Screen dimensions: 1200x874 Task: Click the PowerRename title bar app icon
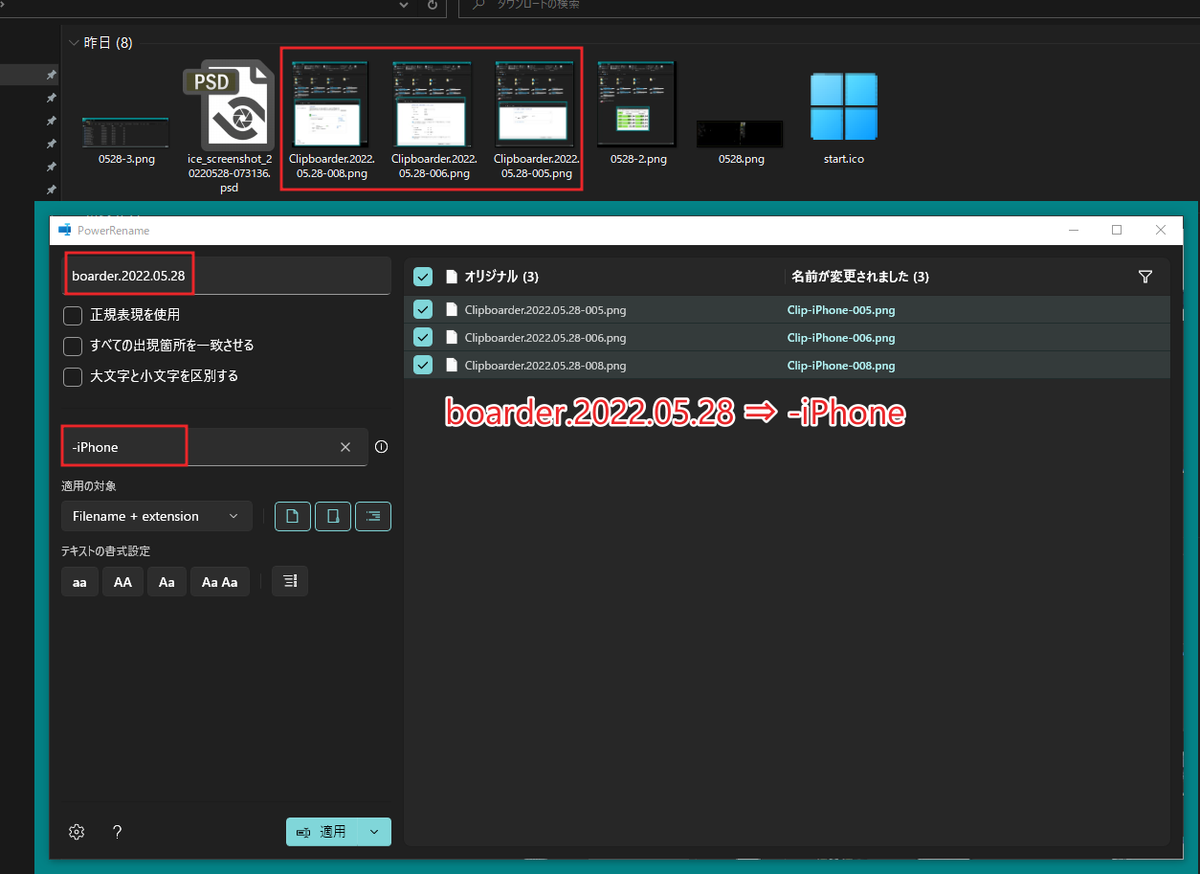click(65, 230)
